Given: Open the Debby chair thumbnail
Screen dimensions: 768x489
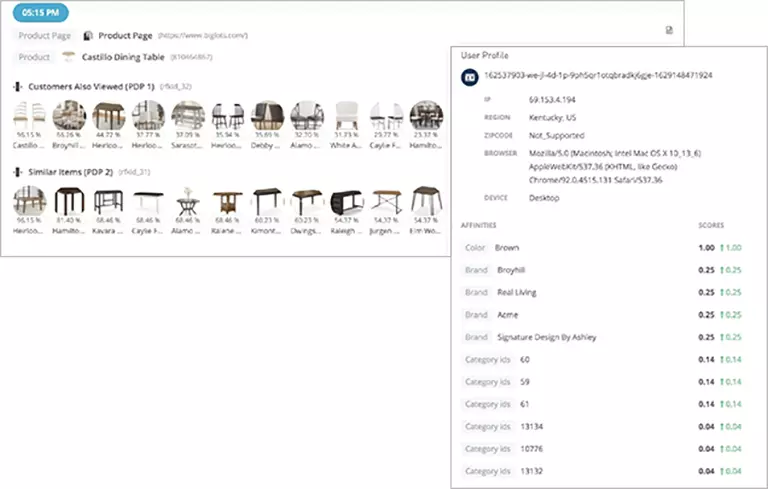Looking at the screenshot, I should (267, 117).
